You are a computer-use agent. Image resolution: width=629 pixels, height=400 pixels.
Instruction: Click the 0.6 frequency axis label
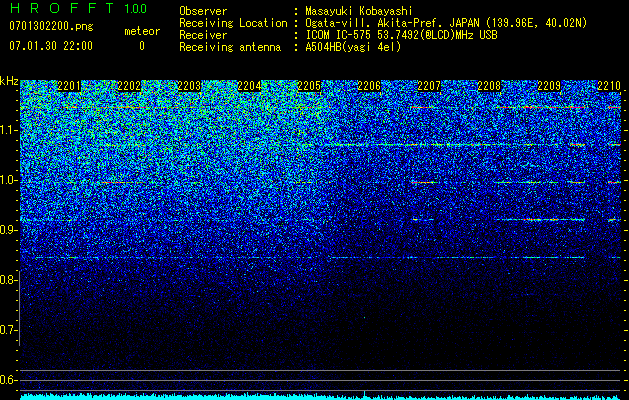pos(8,380)
